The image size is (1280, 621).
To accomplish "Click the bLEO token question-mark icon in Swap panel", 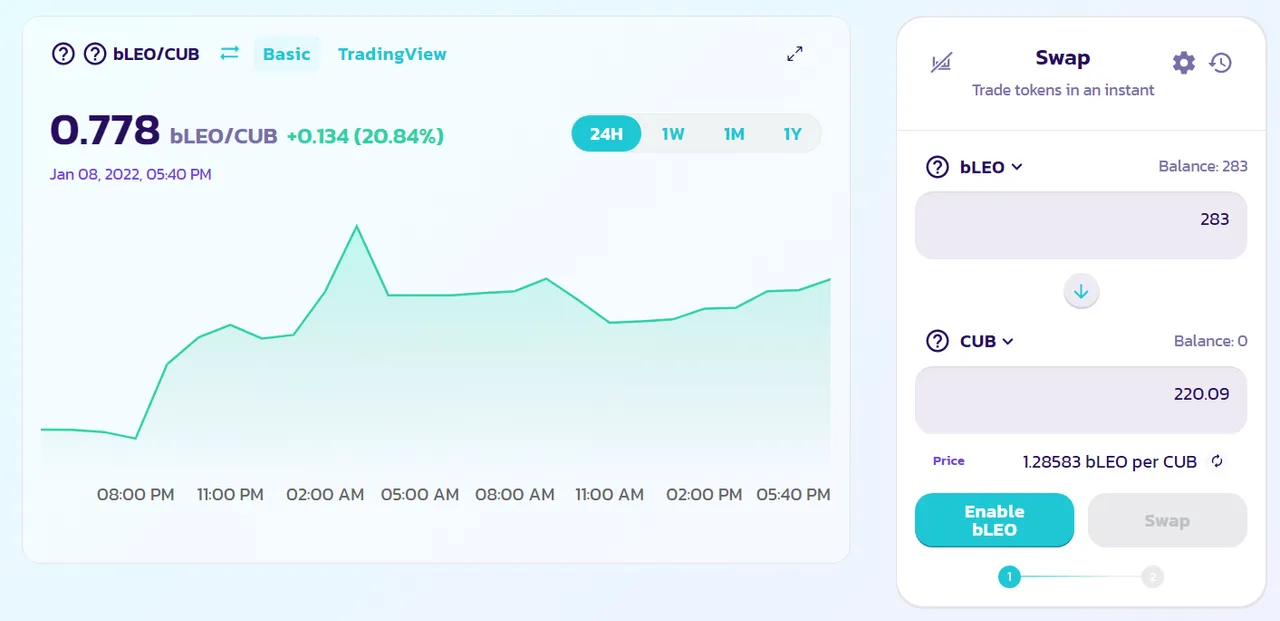I will (x=937, y=167).
